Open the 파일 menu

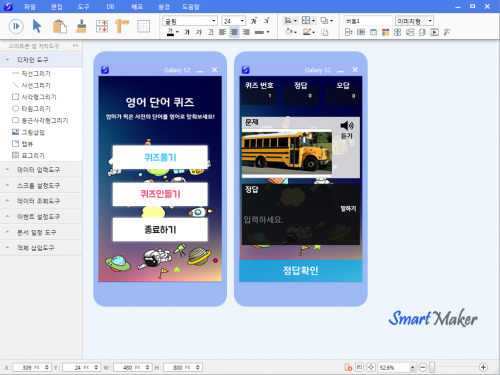(30, 6)
